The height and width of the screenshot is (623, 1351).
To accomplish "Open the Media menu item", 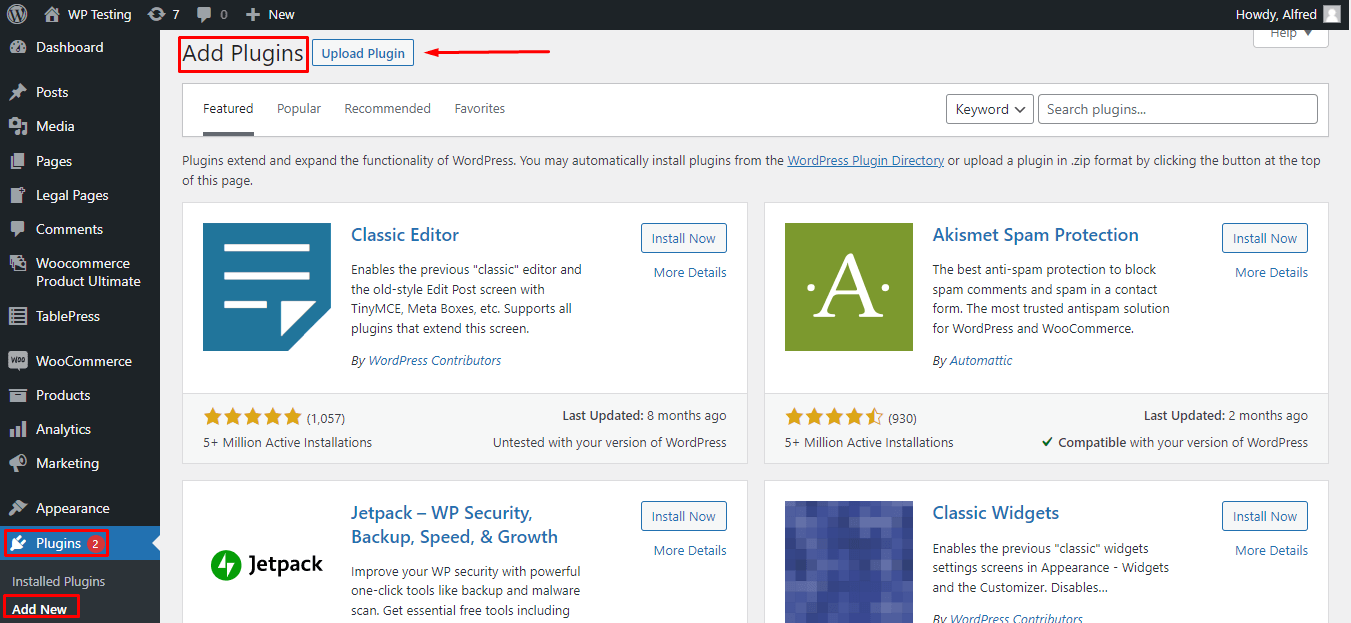I will point(80,126).
